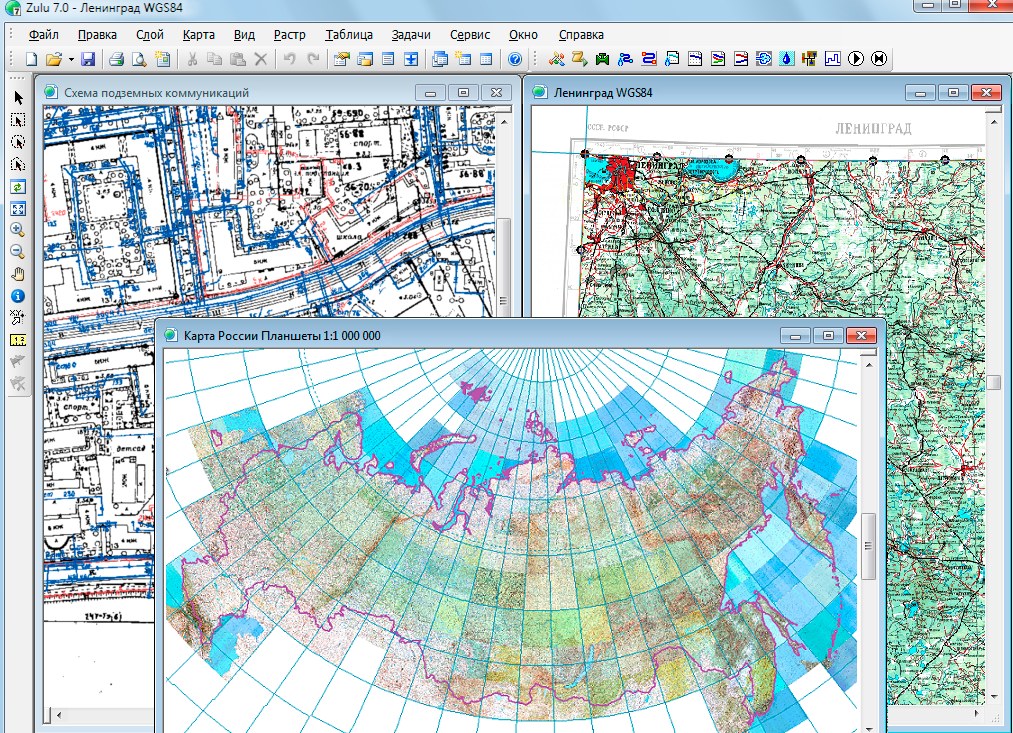Image resolution: width=1013 pixels, height=733 pixels.
Task: Refresh the map view
Action: (x=18, y=187)
